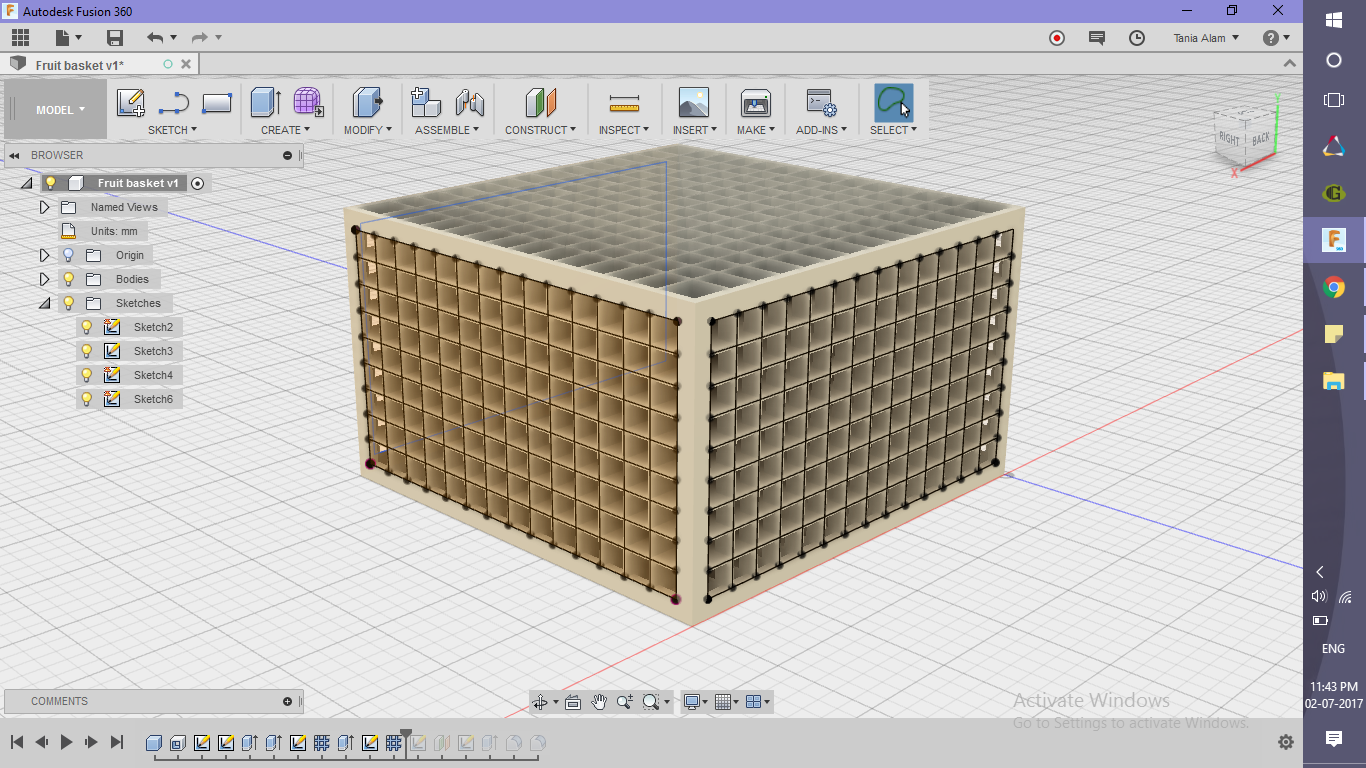Click the Extrude tool icon

266,102
